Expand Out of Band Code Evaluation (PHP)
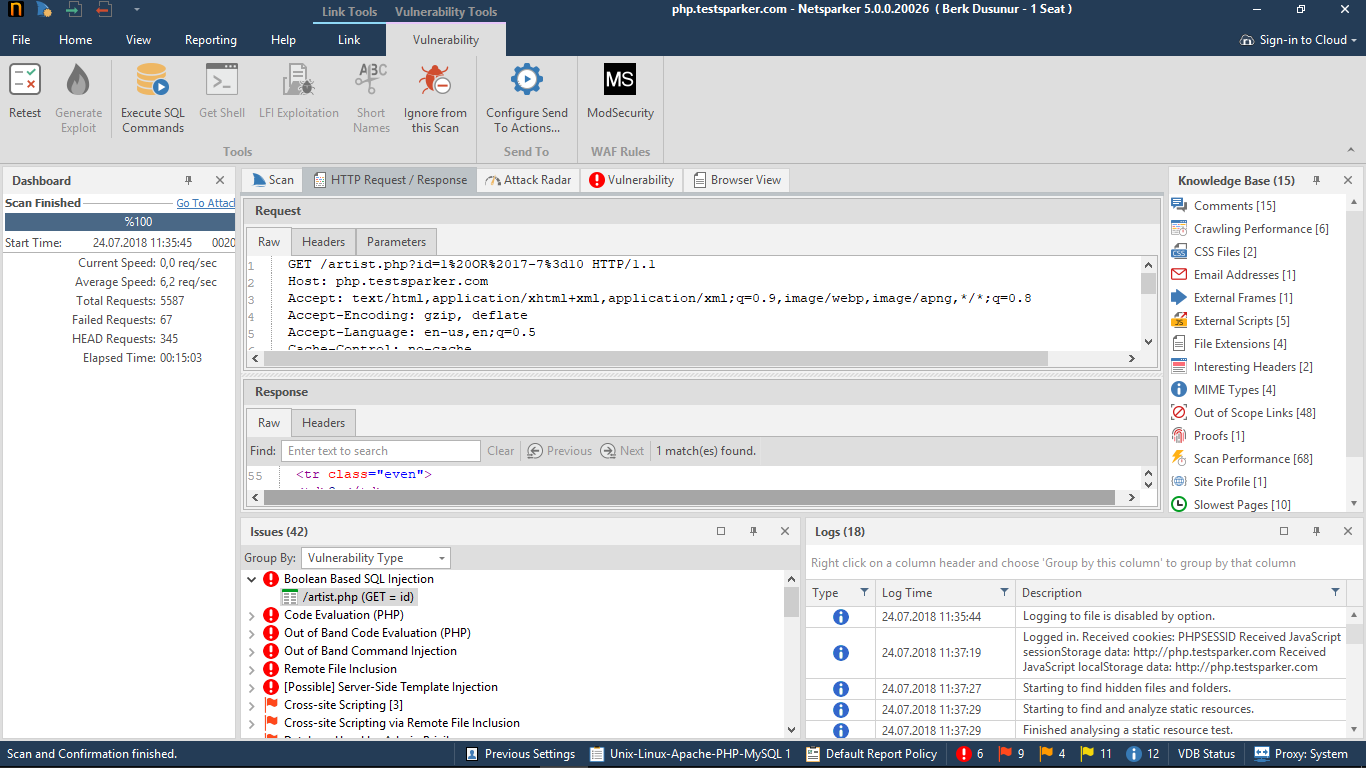This screenshot has height=768, width=1366. coord(251,633)
